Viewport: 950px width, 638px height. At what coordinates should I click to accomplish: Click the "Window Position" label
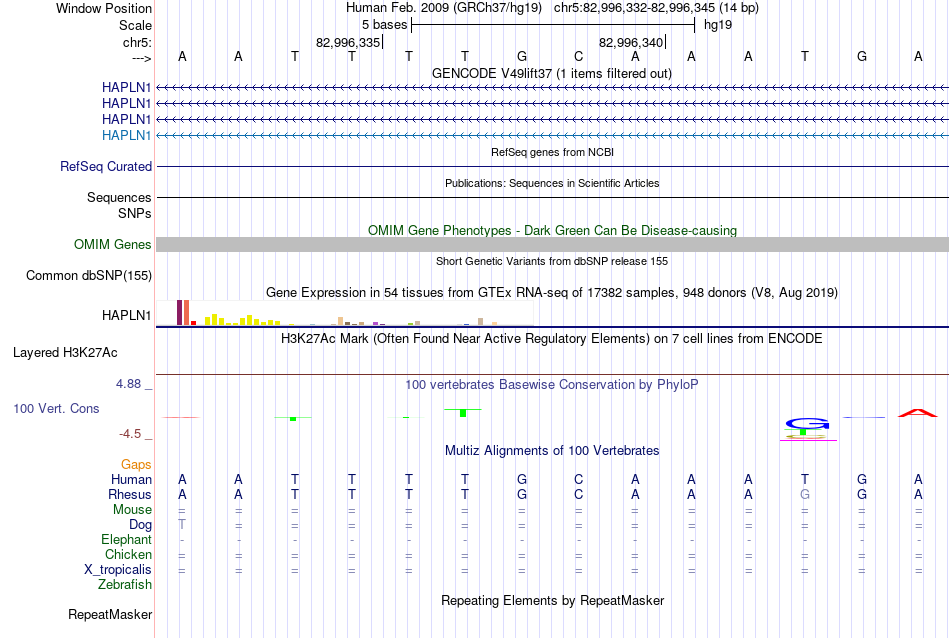[x=104, y=8]
